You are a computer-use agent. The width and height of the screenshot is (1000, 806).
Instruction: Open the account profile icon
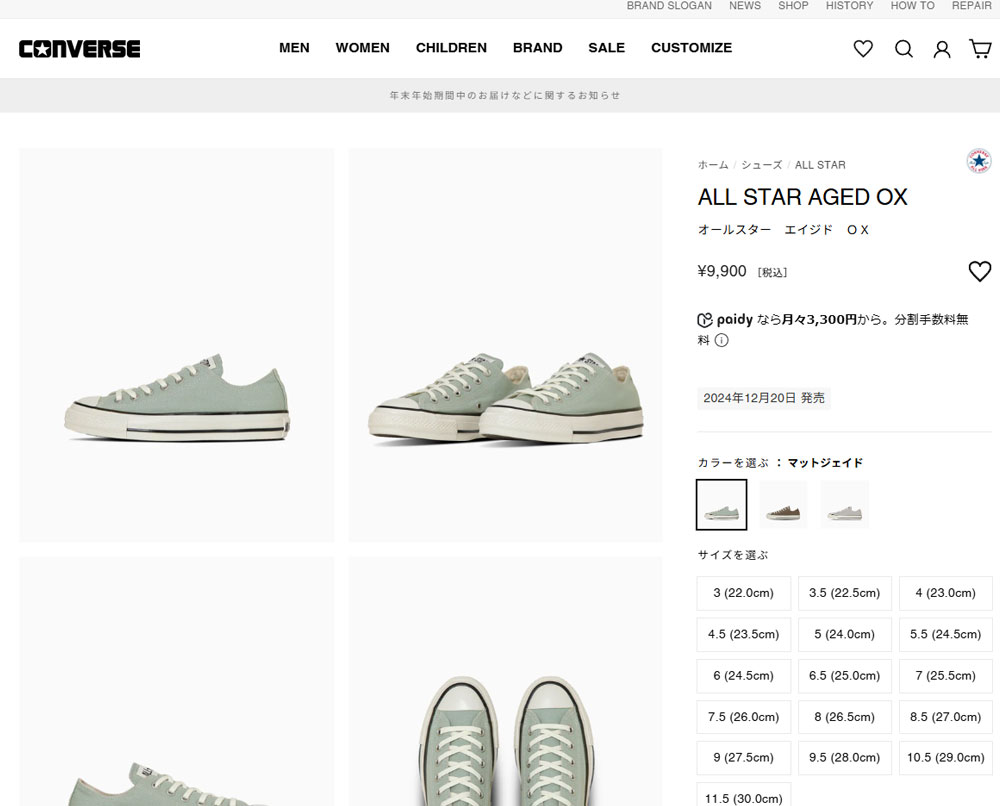click(942, 49)
